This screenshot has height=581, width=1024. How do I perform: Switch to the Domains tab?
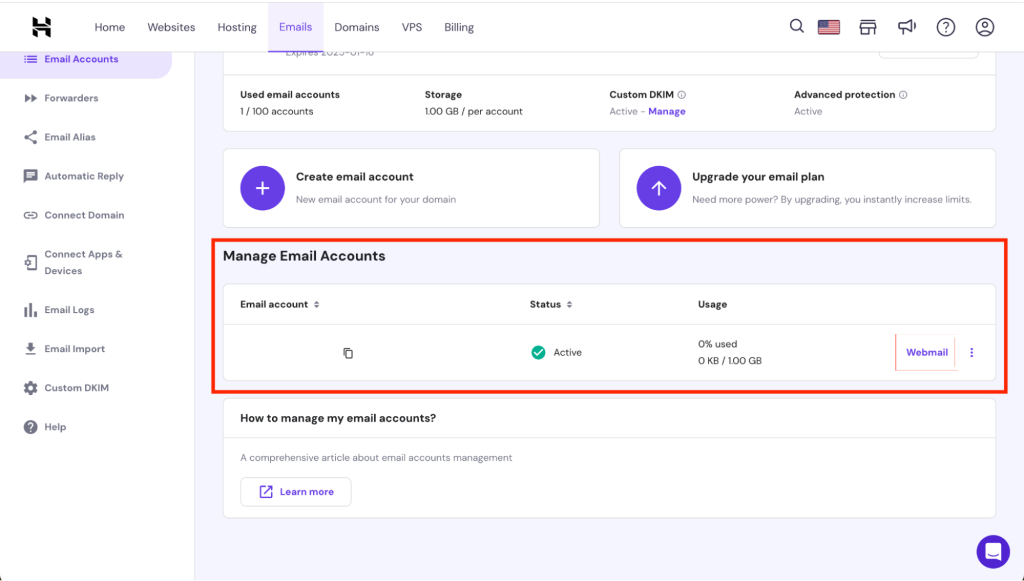click(x=356, y=27)
